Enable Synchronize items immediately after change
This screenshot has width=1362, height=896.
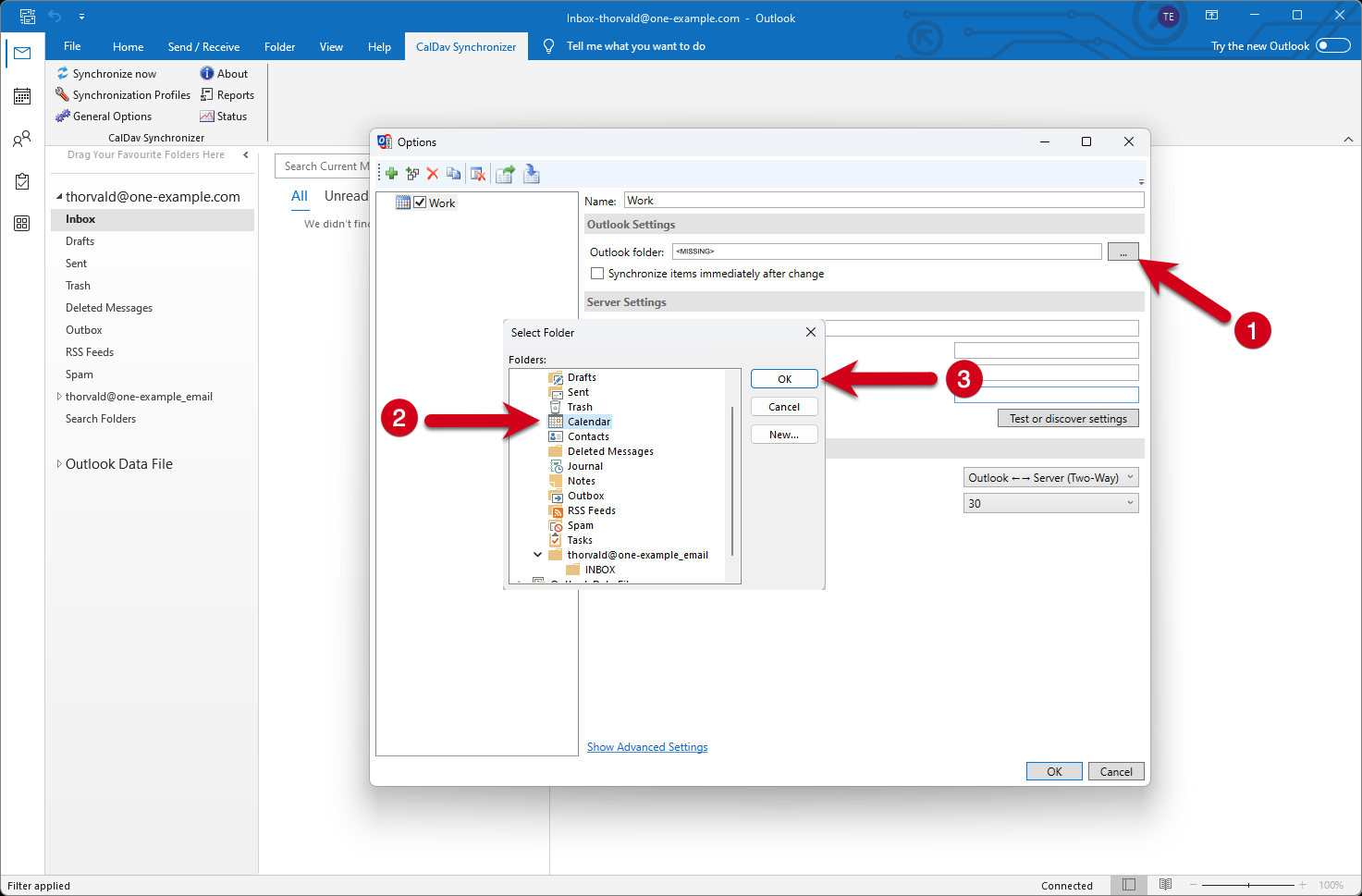point(597,274)
